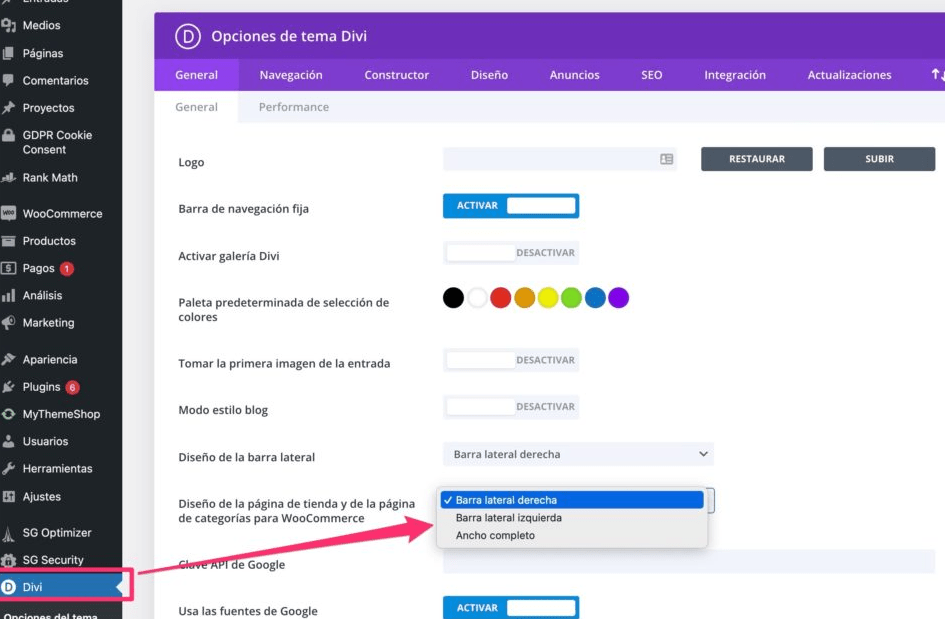Disable the Barra de navegación fija toggle
This screenshot has height=619, width=945.
511,206
